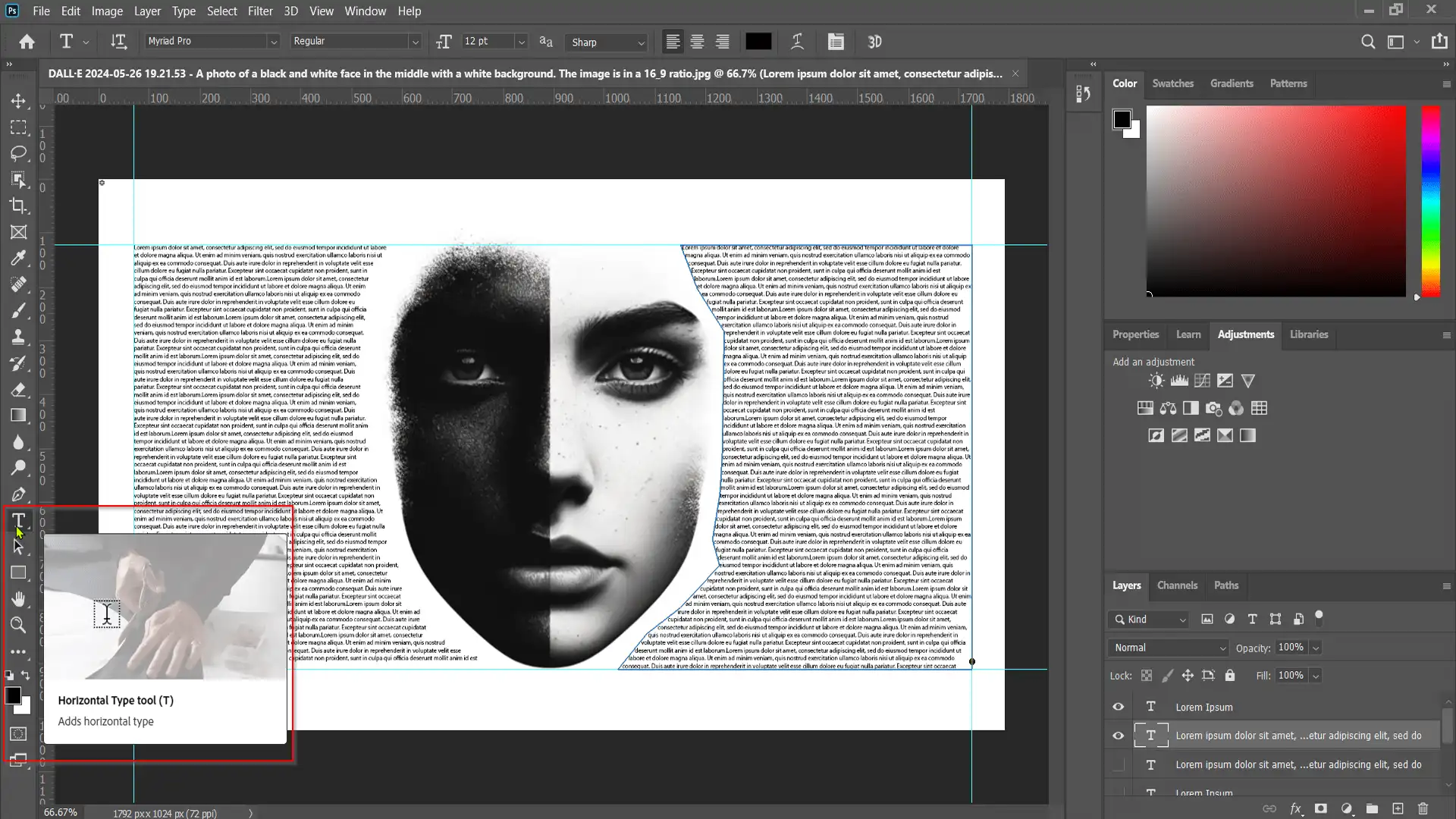1456x819 pixels.
Task: Select the Blur tool
Action: (x=18, y=442)
